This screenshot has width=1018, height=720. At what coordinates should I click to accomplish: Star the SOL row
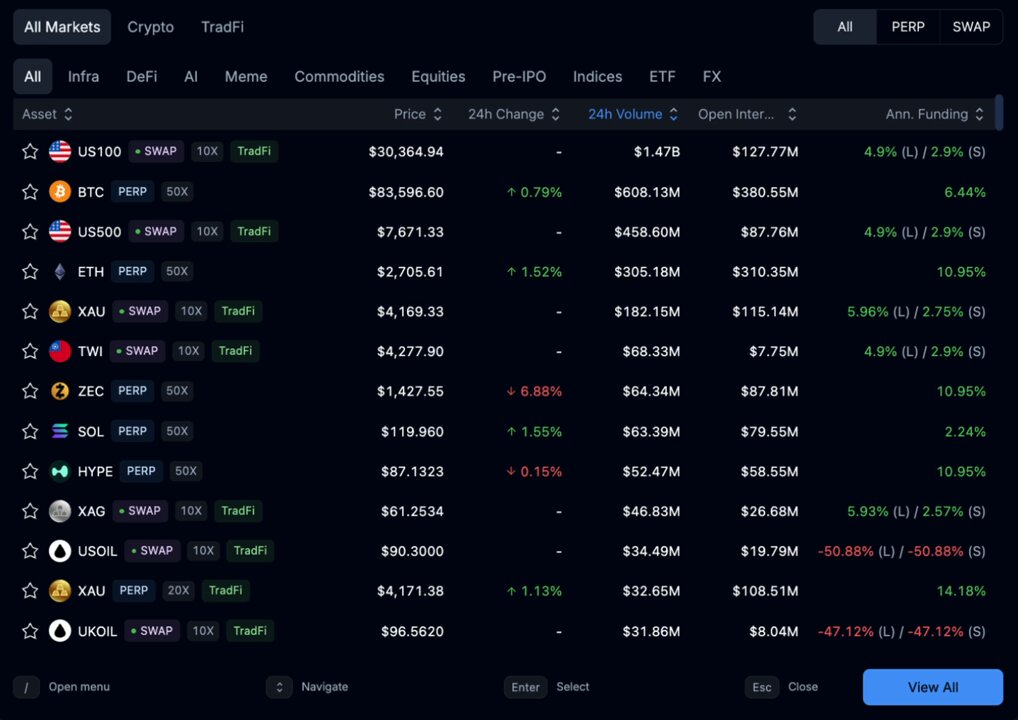tap(30, 431)
